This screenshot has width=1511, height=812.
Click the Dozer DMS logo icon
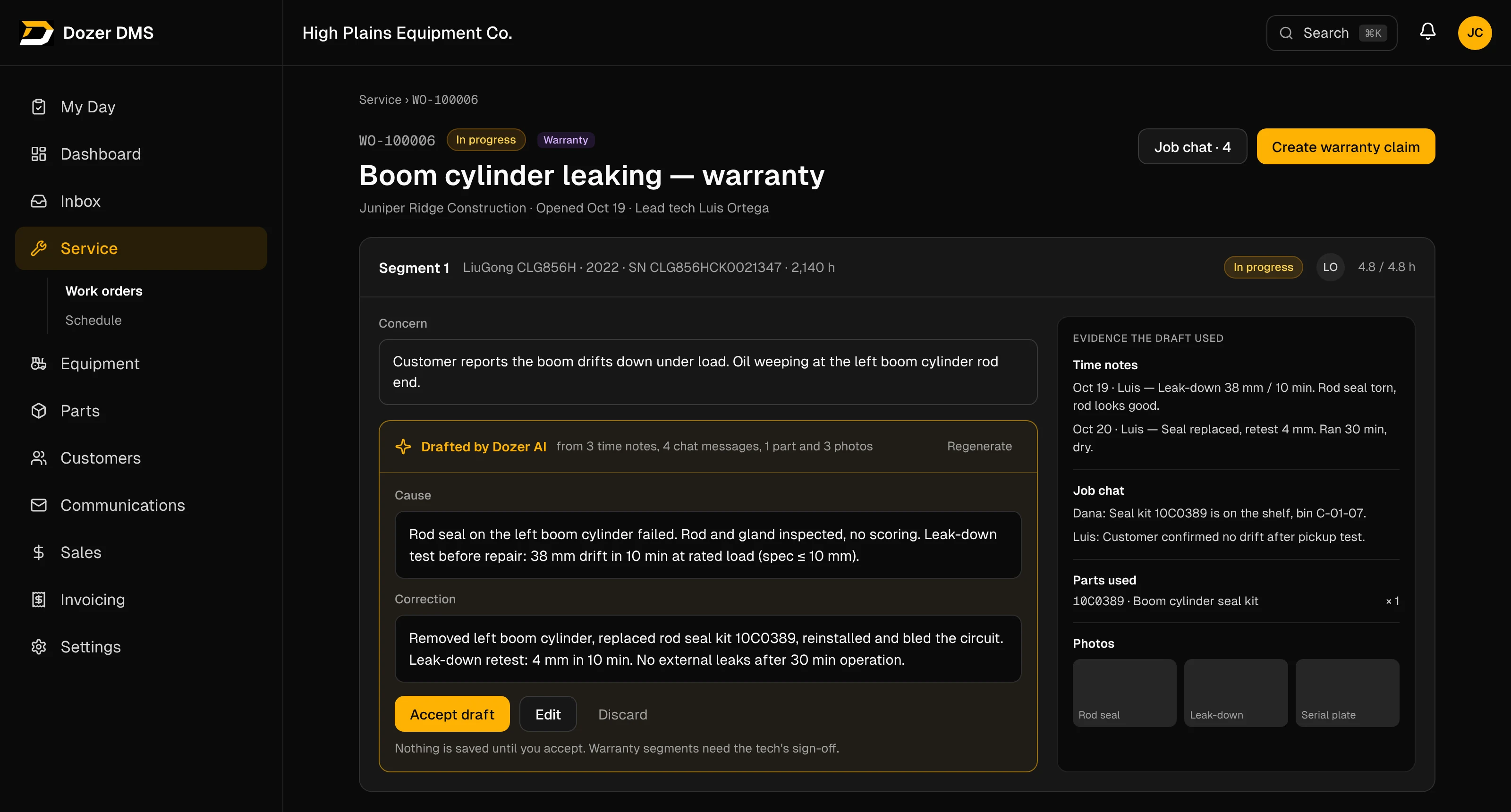[x=36, y=33]
